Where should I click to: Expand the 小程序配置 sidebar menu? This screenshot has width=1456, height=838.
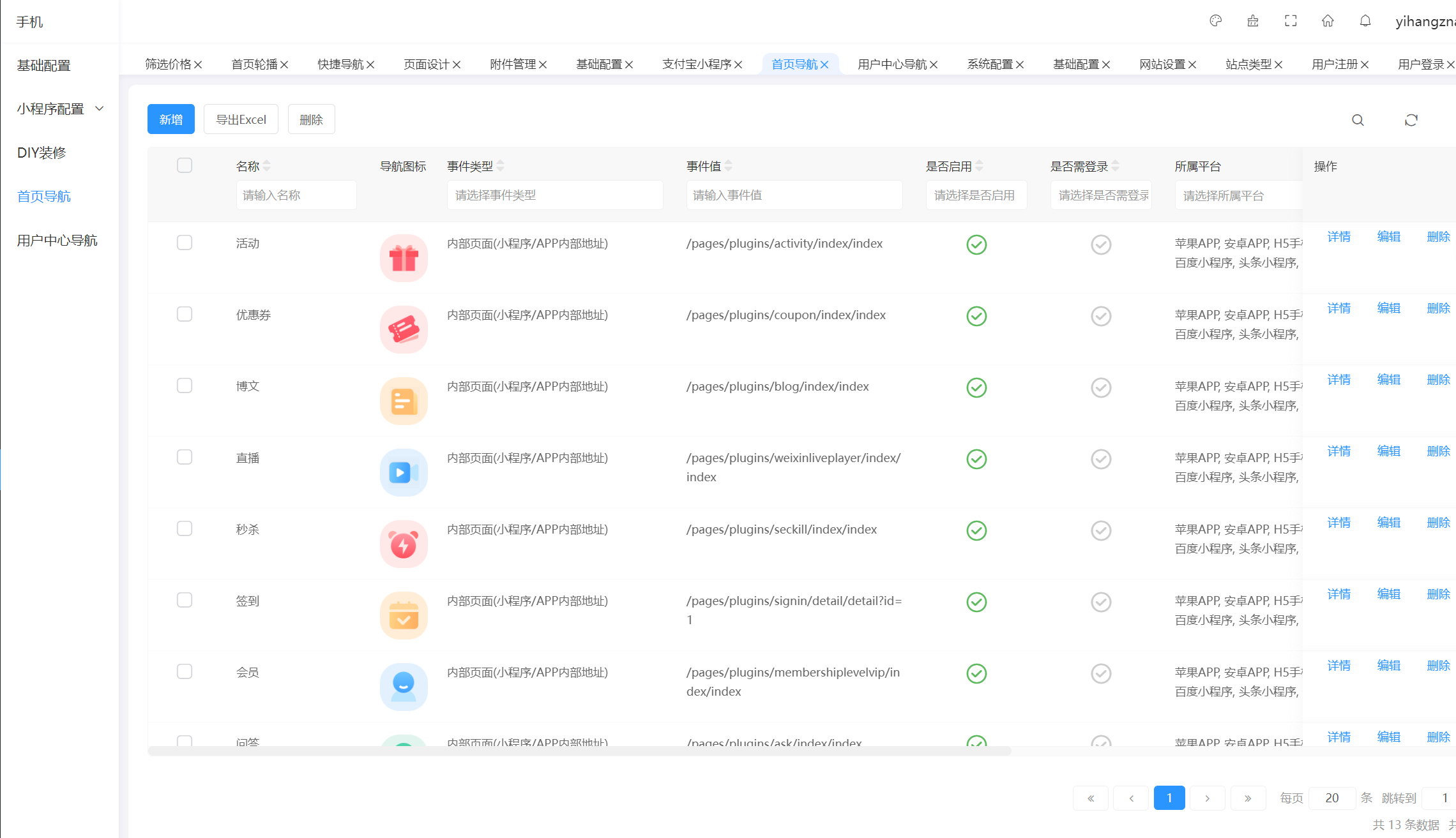60,108
